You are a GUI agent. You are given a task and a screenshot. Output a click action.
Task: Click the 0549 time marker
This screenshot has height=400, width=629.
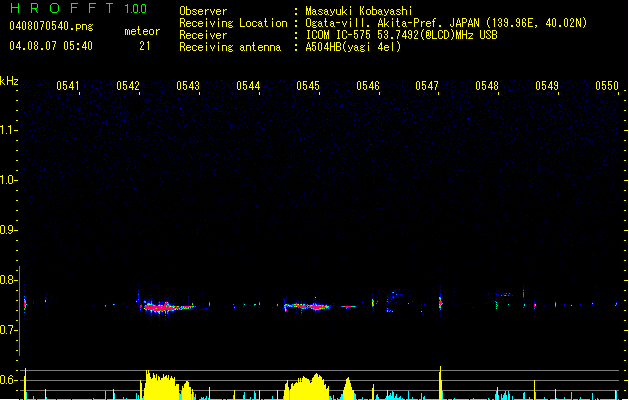[547, 85]
